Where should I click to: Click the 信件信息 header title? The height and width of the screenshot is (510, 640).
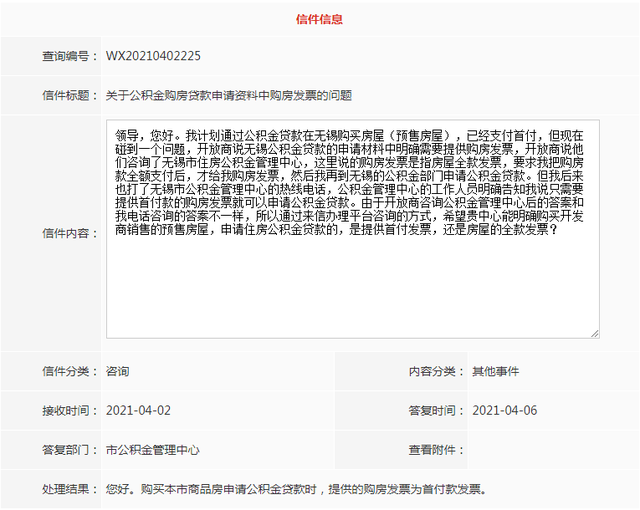pos(319,19)
